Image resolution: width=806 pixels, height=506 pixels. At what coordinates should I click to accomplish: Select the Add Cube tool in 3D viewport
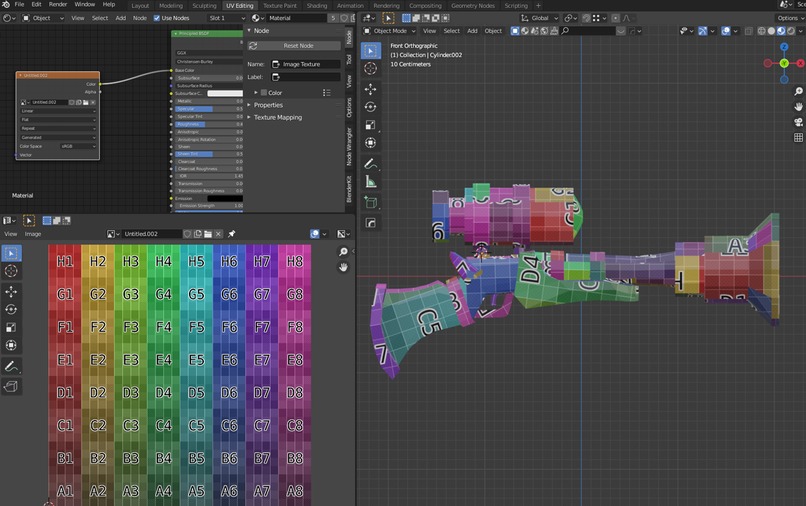click(x=370, y=202)
